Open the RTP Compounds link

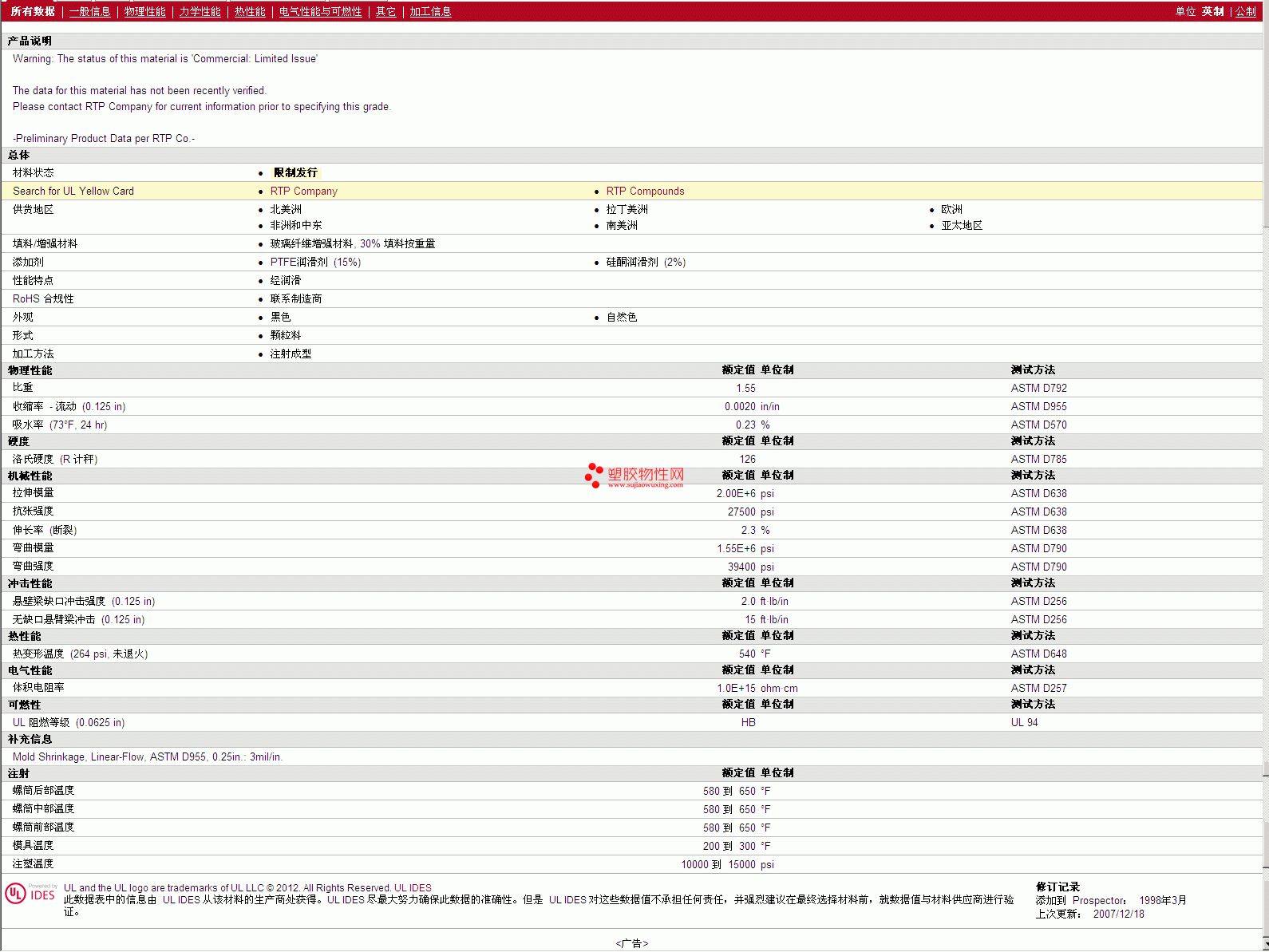pos(645,191)
